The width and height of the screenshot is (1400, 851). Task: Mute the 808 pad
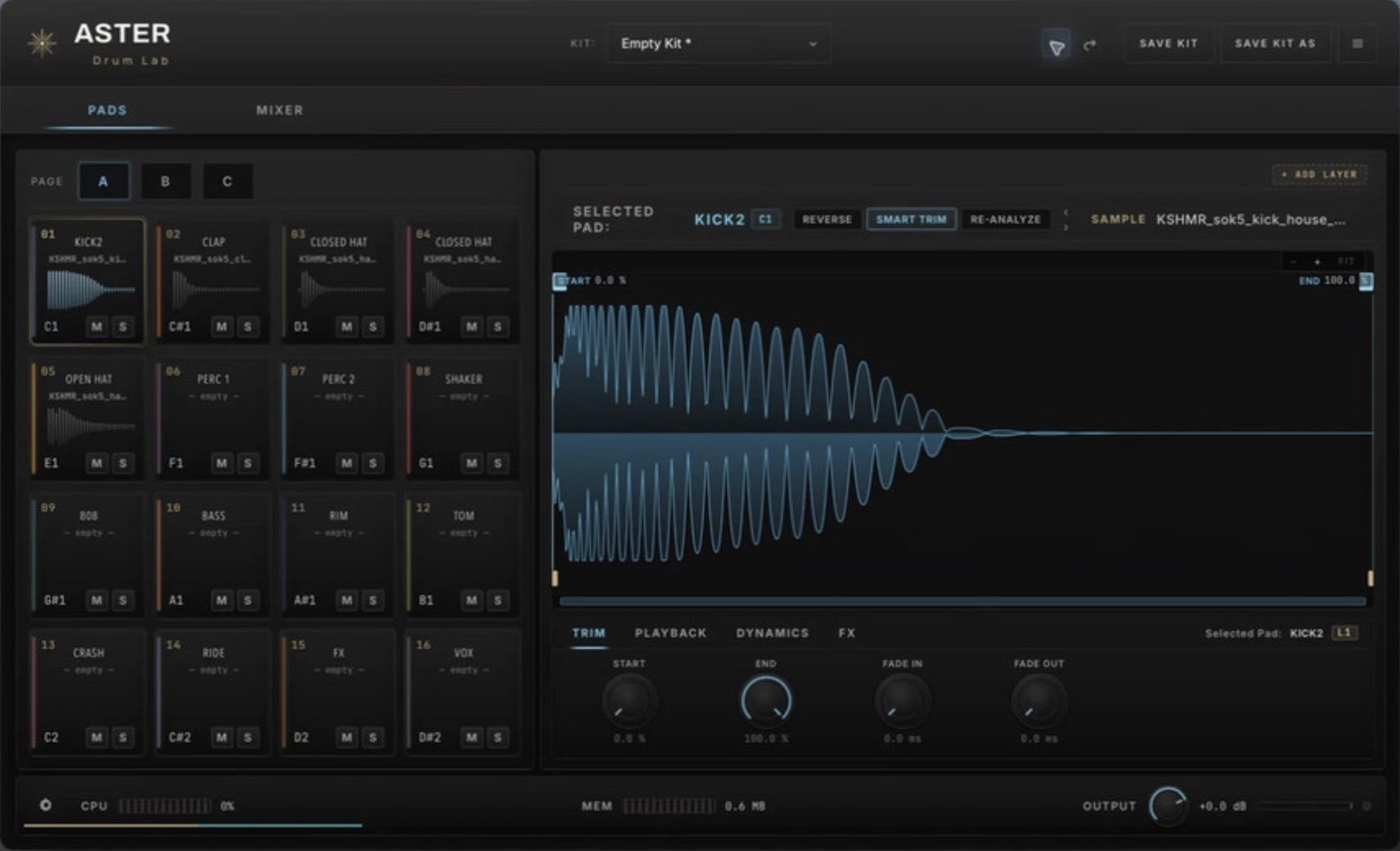(x=97, y=600)
